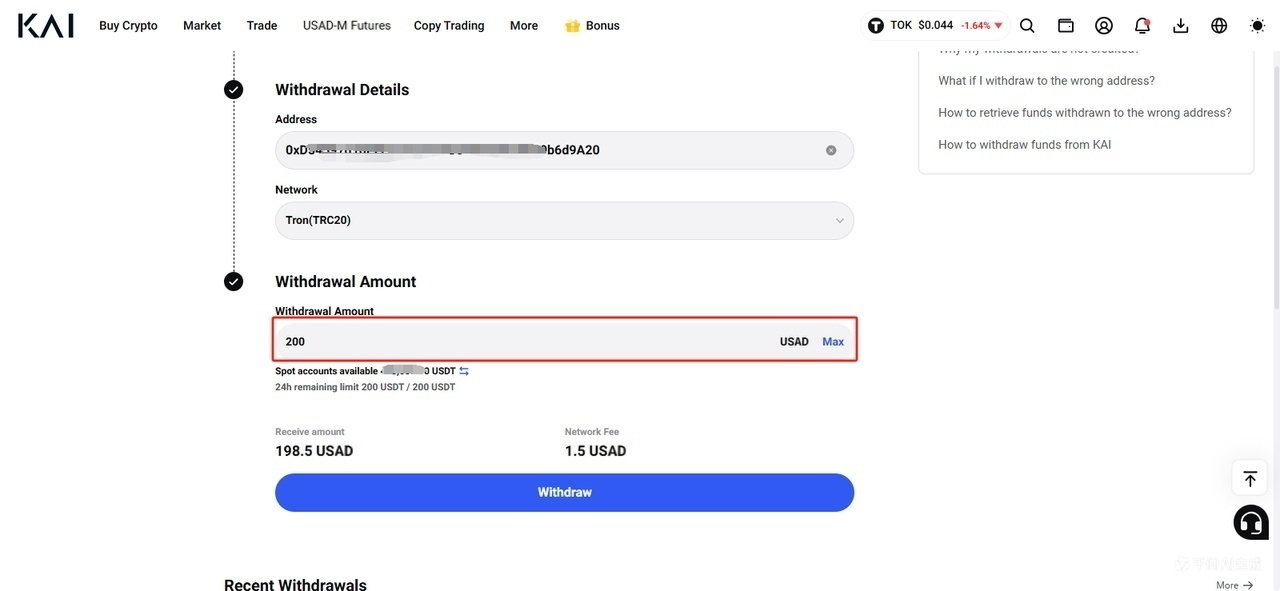Click the download app icon

click(x=1181, y=26)
